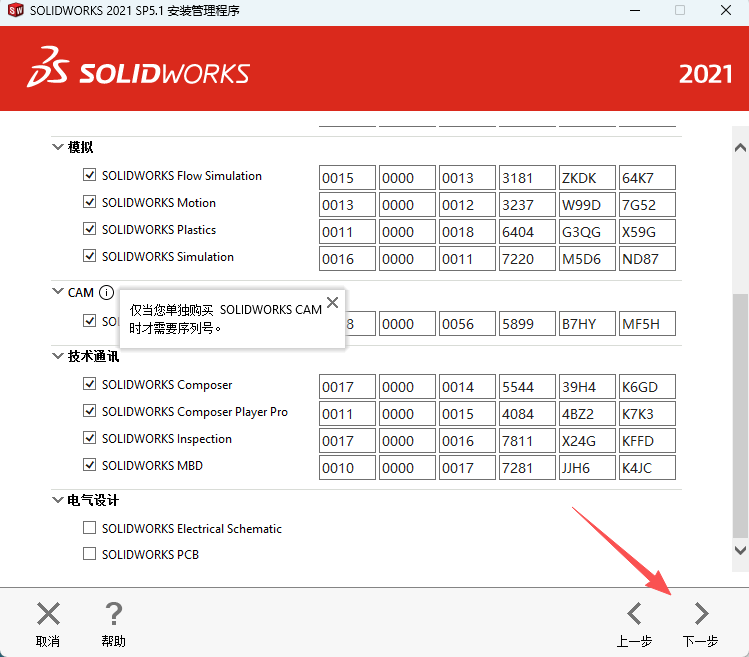Viewport: 749px width, 657px height.
Task: Click the Cancel X icon
Action: 48,614
